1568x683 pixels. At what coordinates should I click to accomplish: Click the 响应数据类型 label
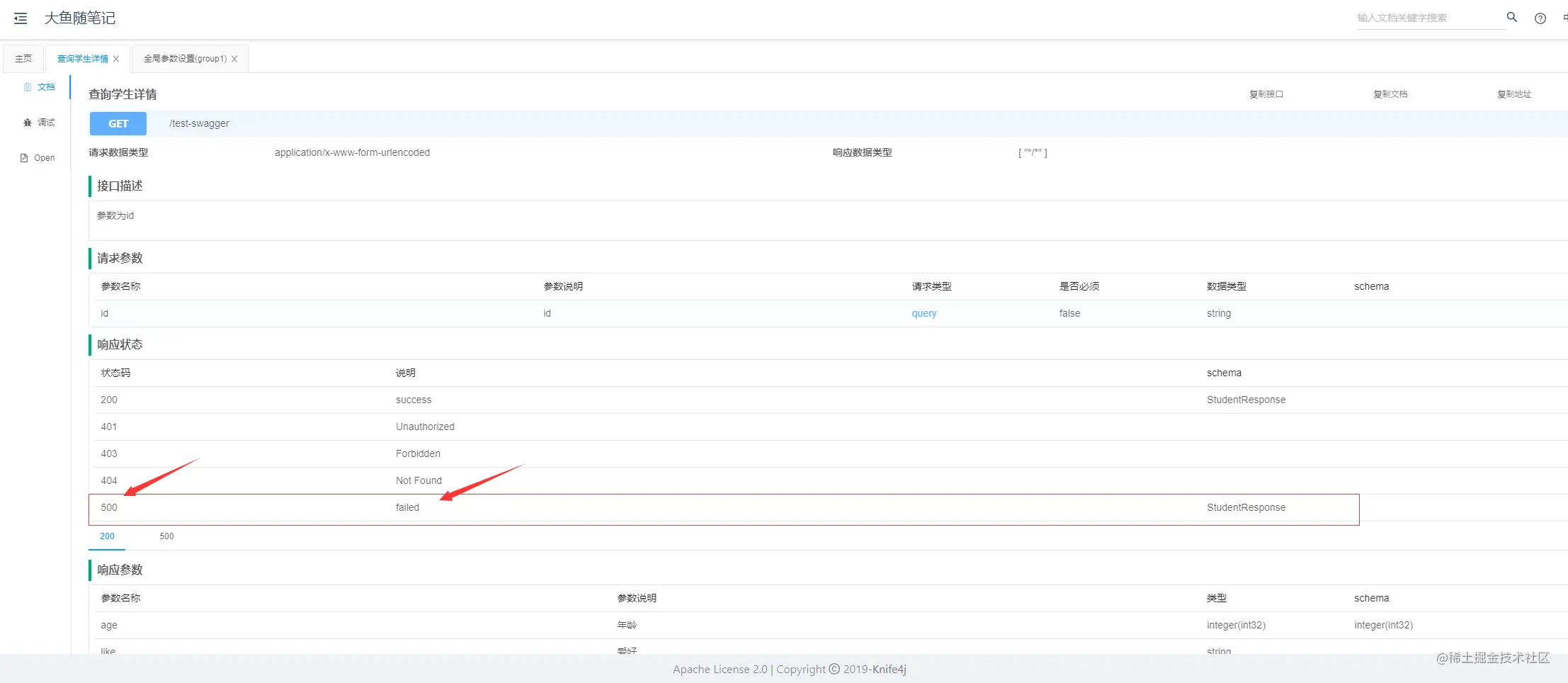[x=862, y=152]
